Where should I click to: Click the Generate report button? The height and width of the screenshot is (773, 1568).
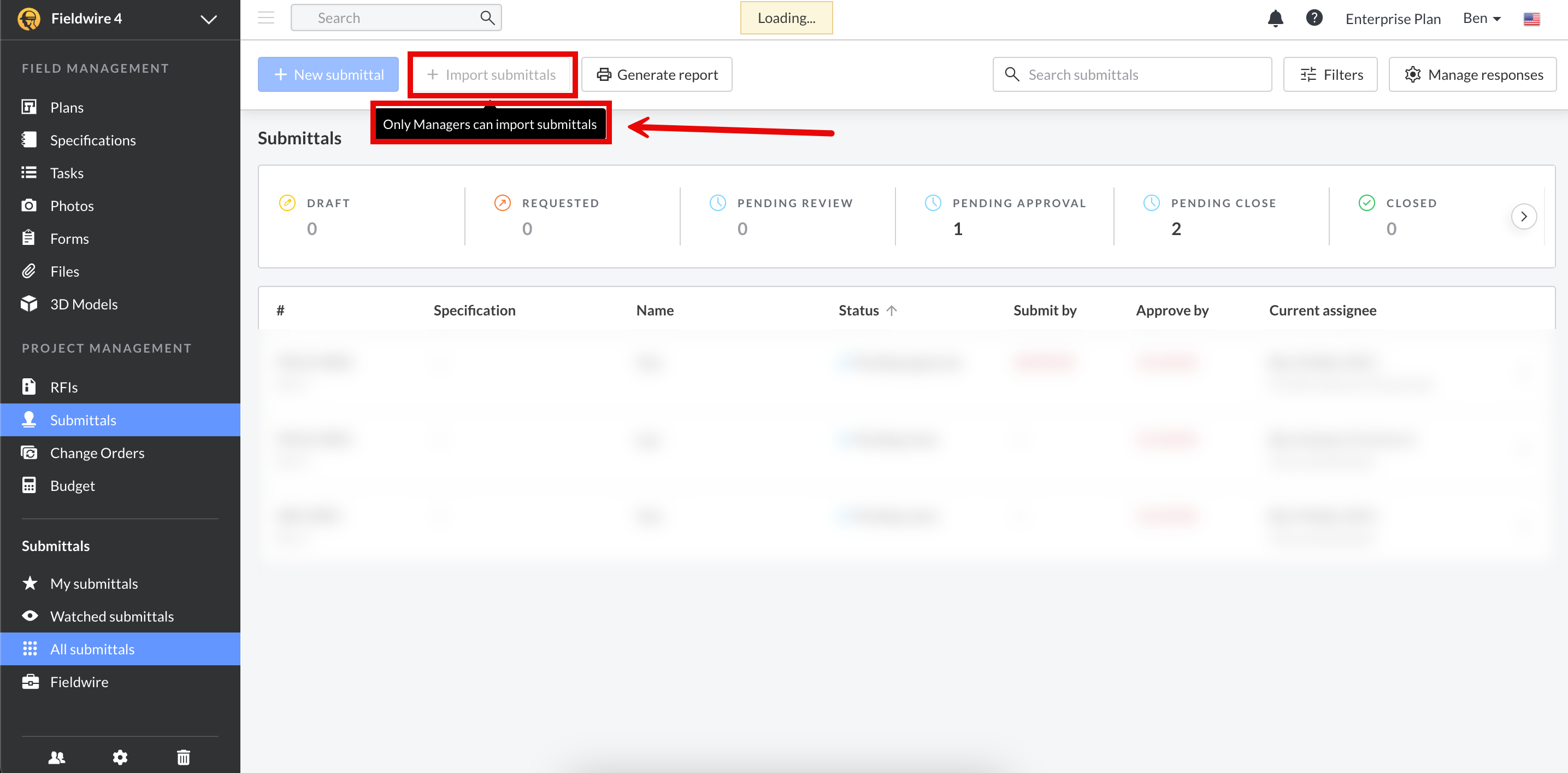[656, 74]
